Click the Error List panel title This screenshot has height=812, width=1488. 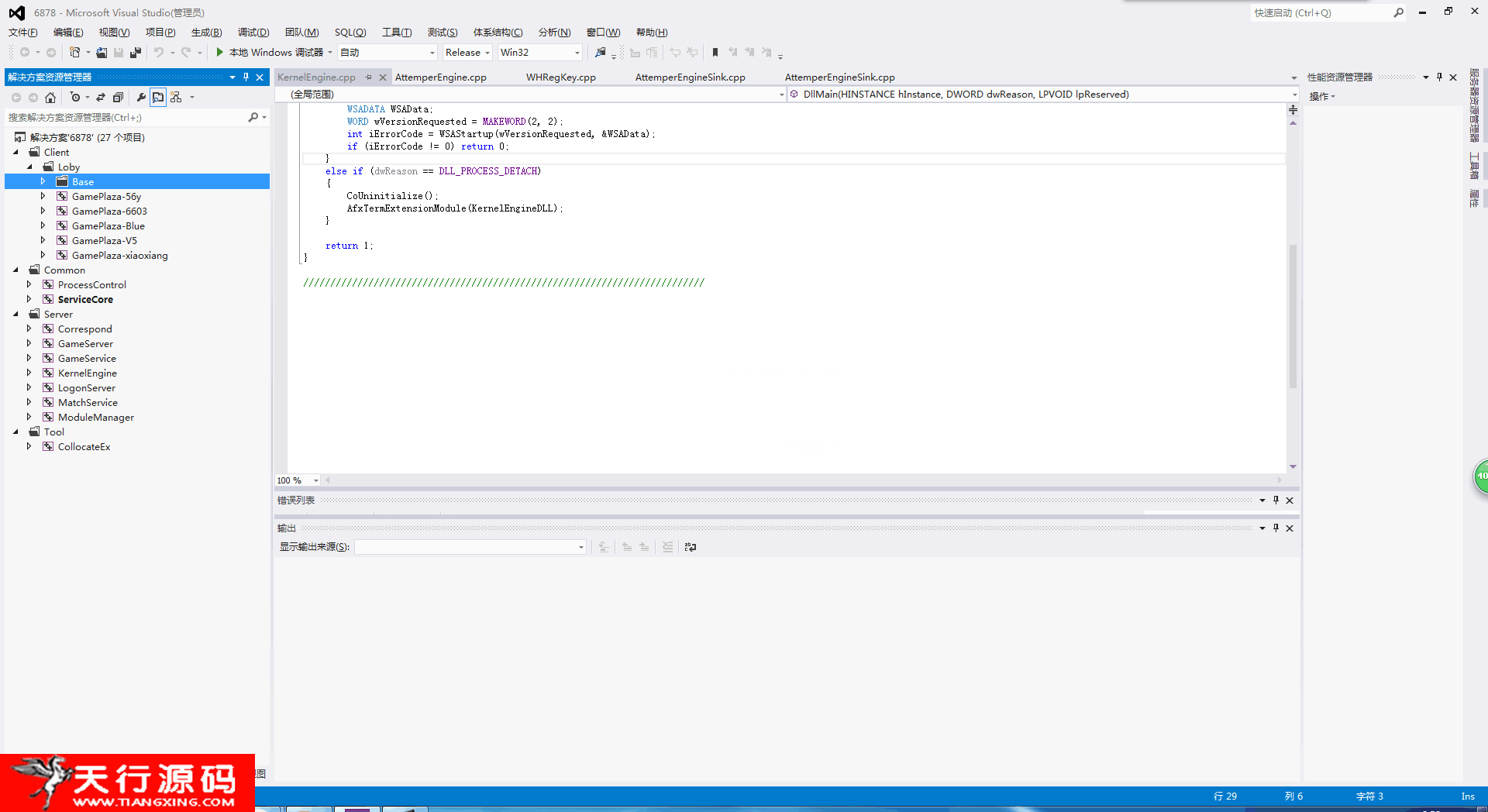[x=296, y=500]
